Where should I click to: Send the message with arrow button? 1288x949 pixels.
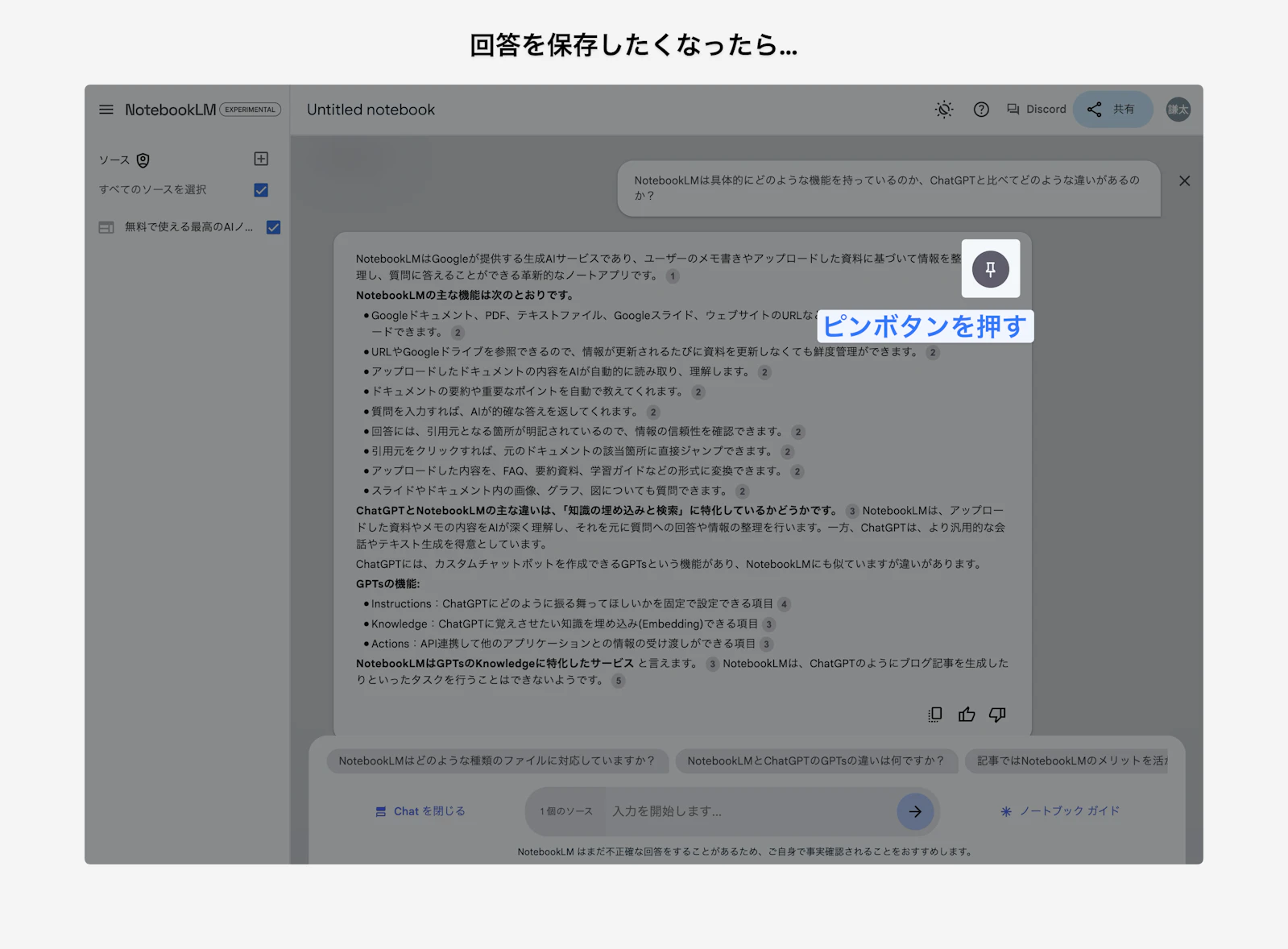point(915,811)
